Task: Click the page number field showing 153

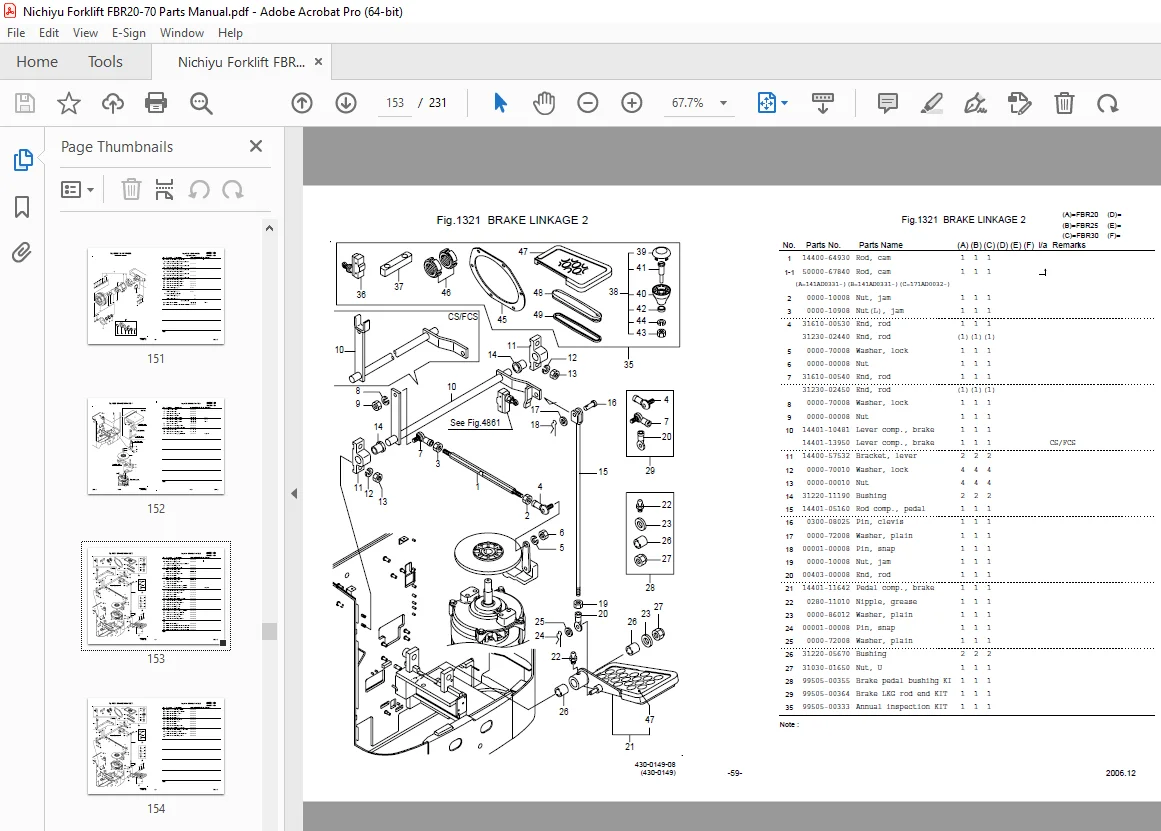Action: (x=395, y=103)
